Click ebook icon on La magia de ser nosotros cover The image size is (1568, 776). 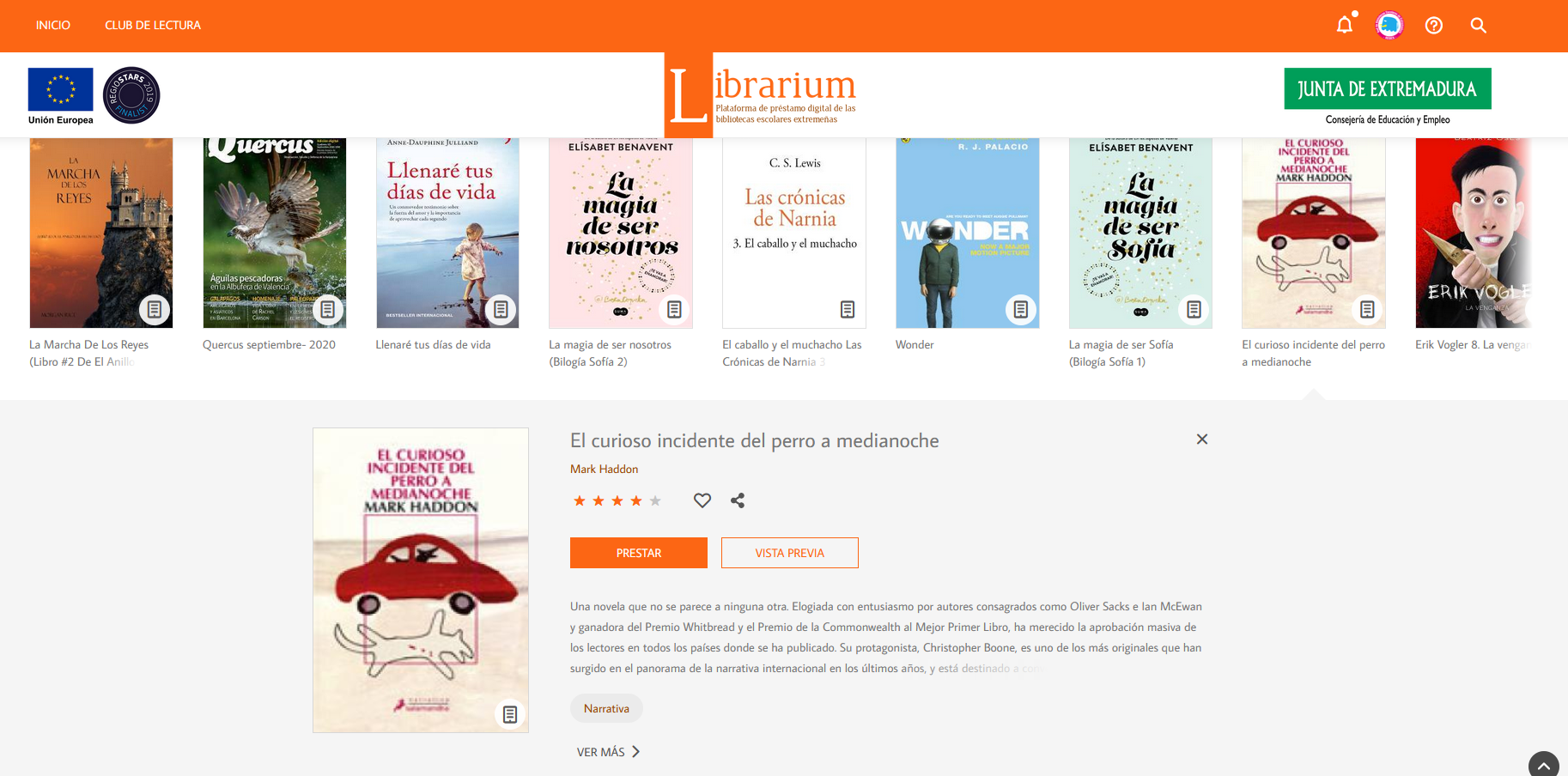(x=674, y=309)
